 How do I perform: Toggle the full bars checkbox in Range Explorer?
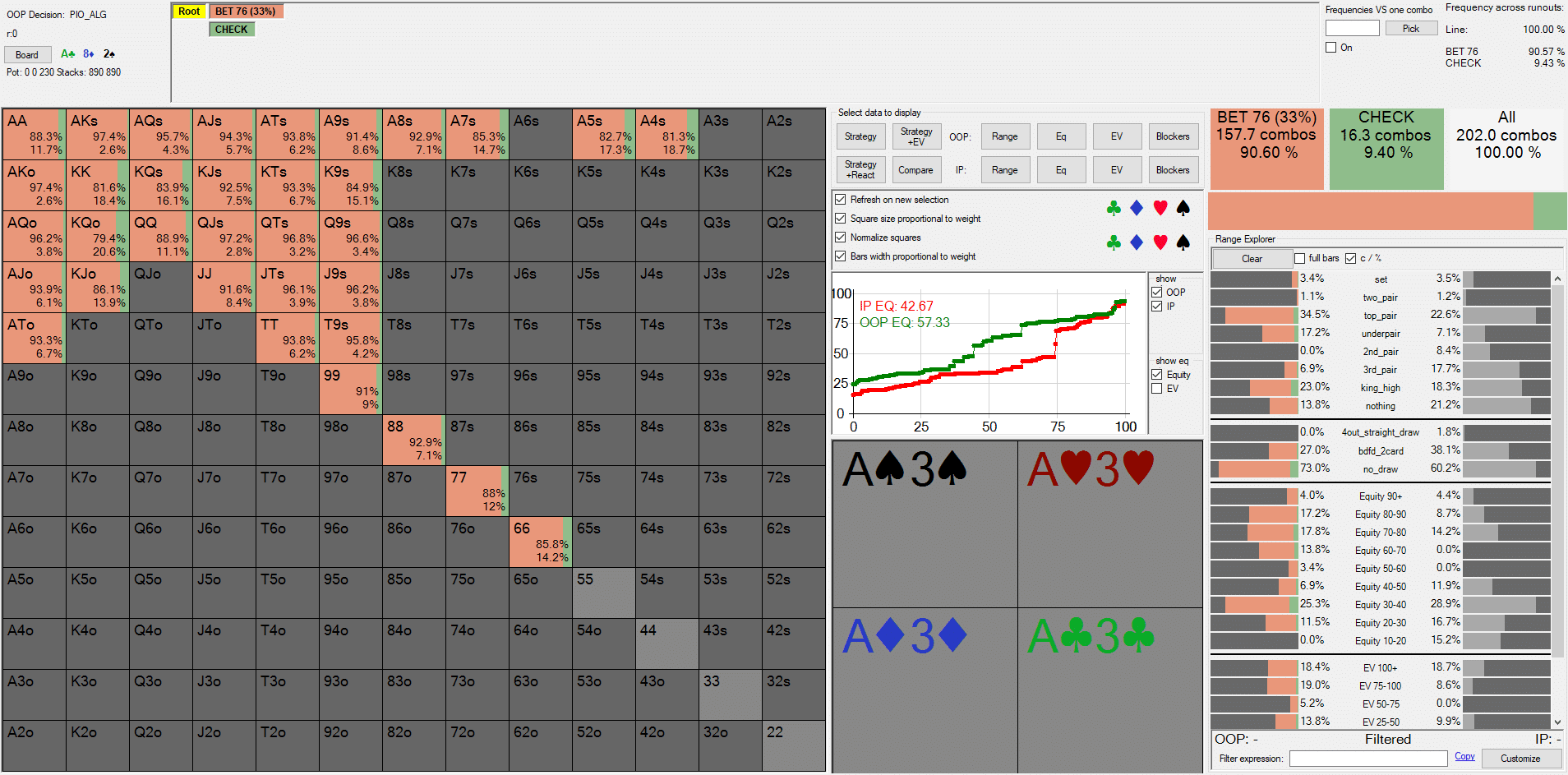(1300, 258)
